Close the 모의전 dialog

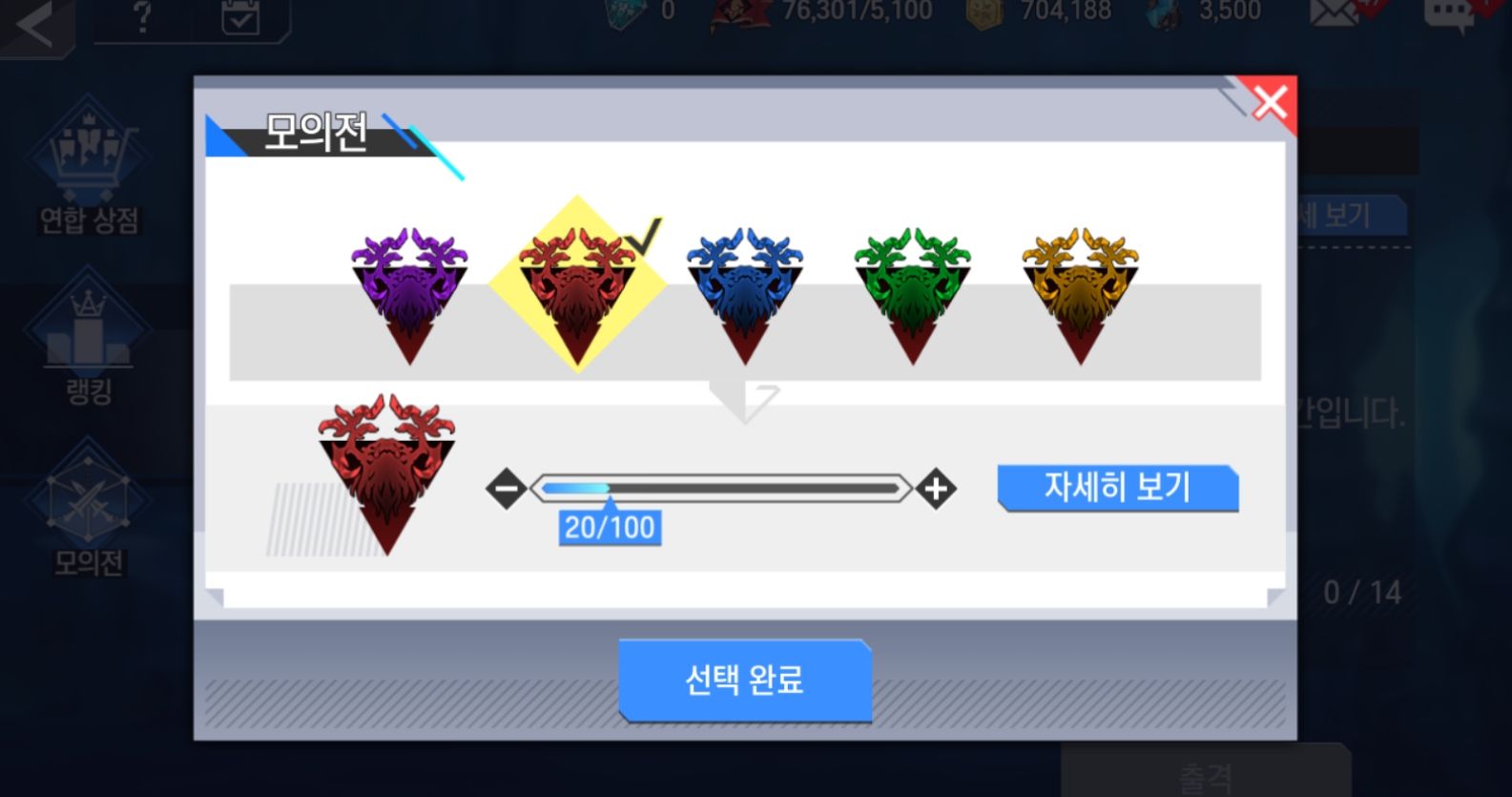tap(1269, 102)
